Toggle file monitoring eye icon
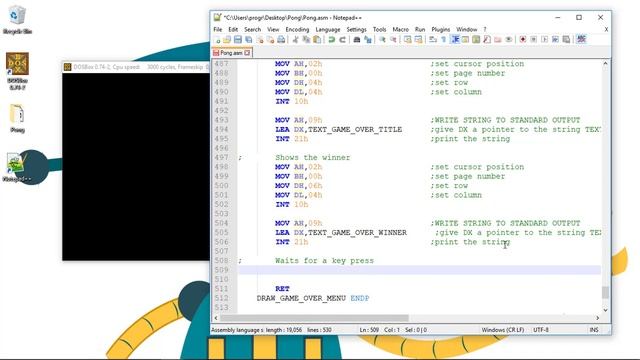 pyautogui.click(x=509, y=40)
